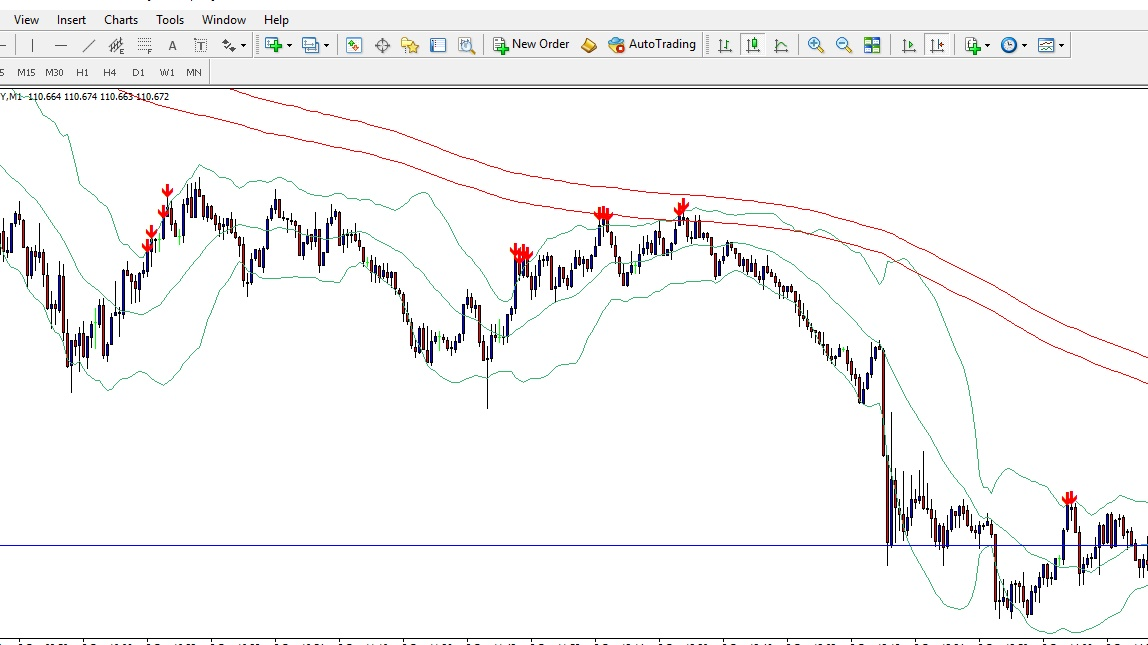Open the Insert menu
Screen dimensions: 1148x645
click(x=71, y=20)
